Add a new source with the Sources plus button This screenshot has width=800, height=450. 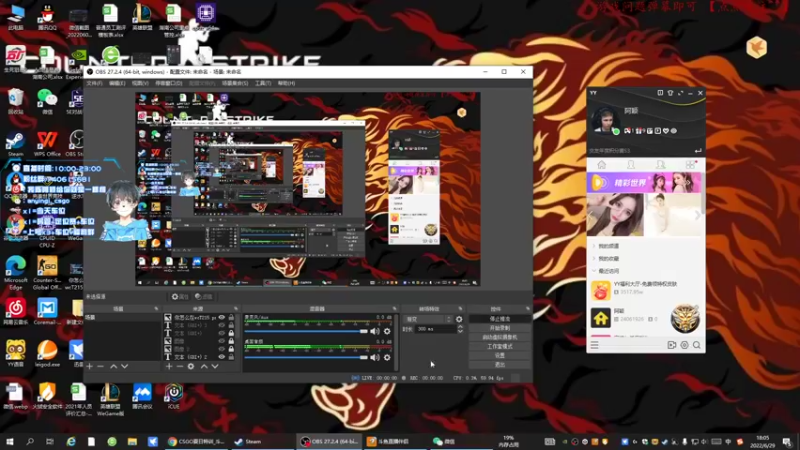pos(169,366)
